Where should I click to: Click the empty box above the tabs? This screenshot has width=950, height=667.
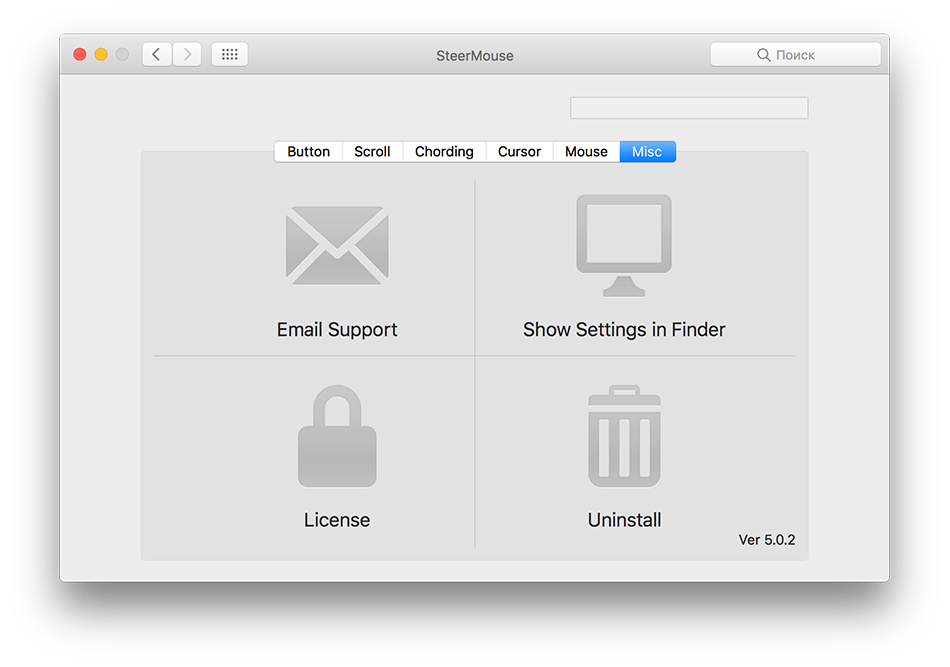689,108
